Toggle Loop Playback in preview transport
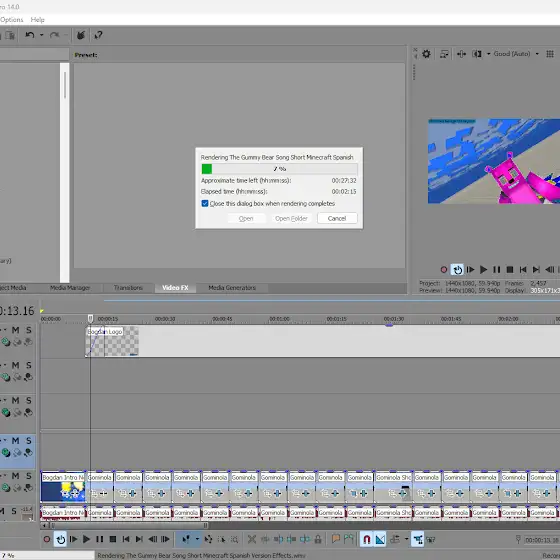The height and width of the screenshot is (560, 560). 457,270
